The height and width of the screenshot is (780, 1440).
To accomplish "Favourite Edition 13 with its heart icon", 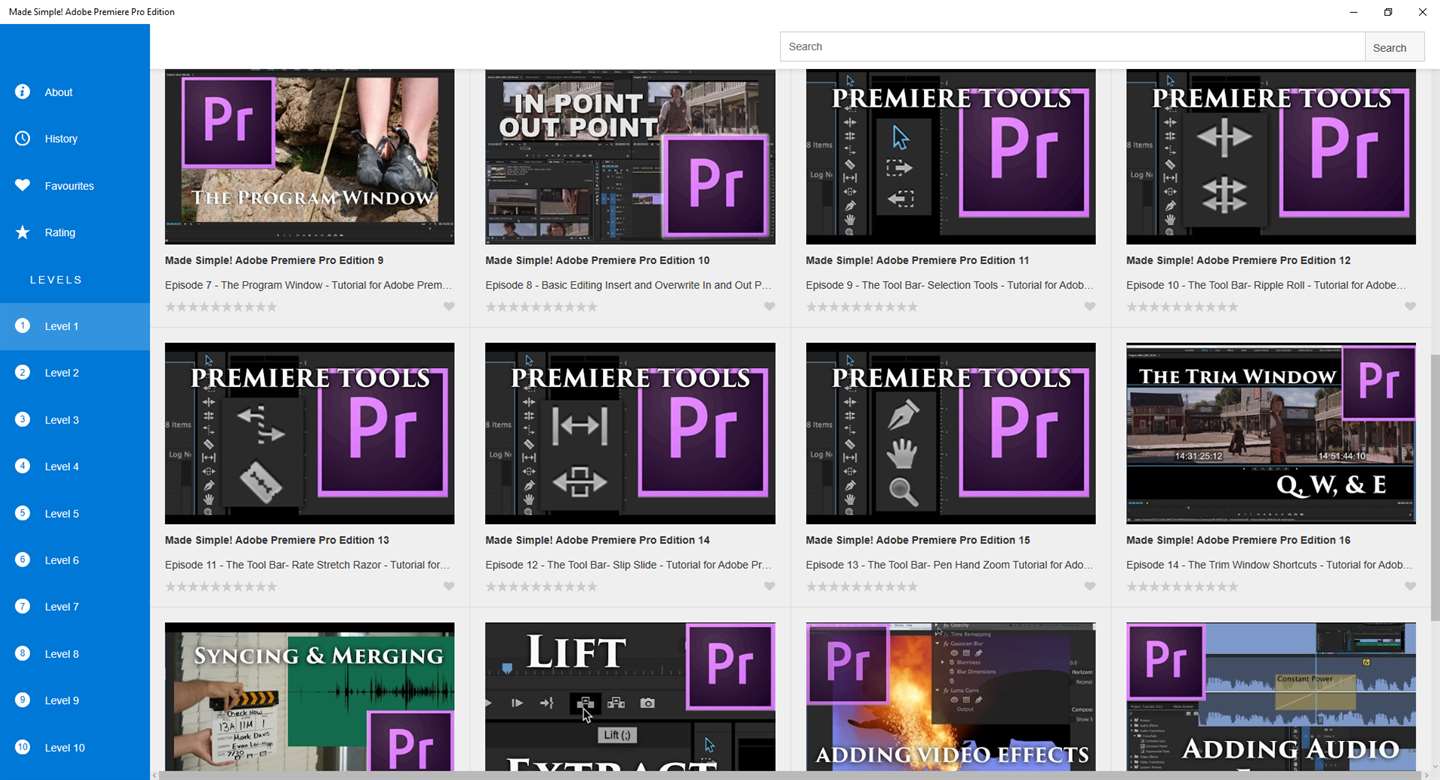I will (x=449, y=587).
